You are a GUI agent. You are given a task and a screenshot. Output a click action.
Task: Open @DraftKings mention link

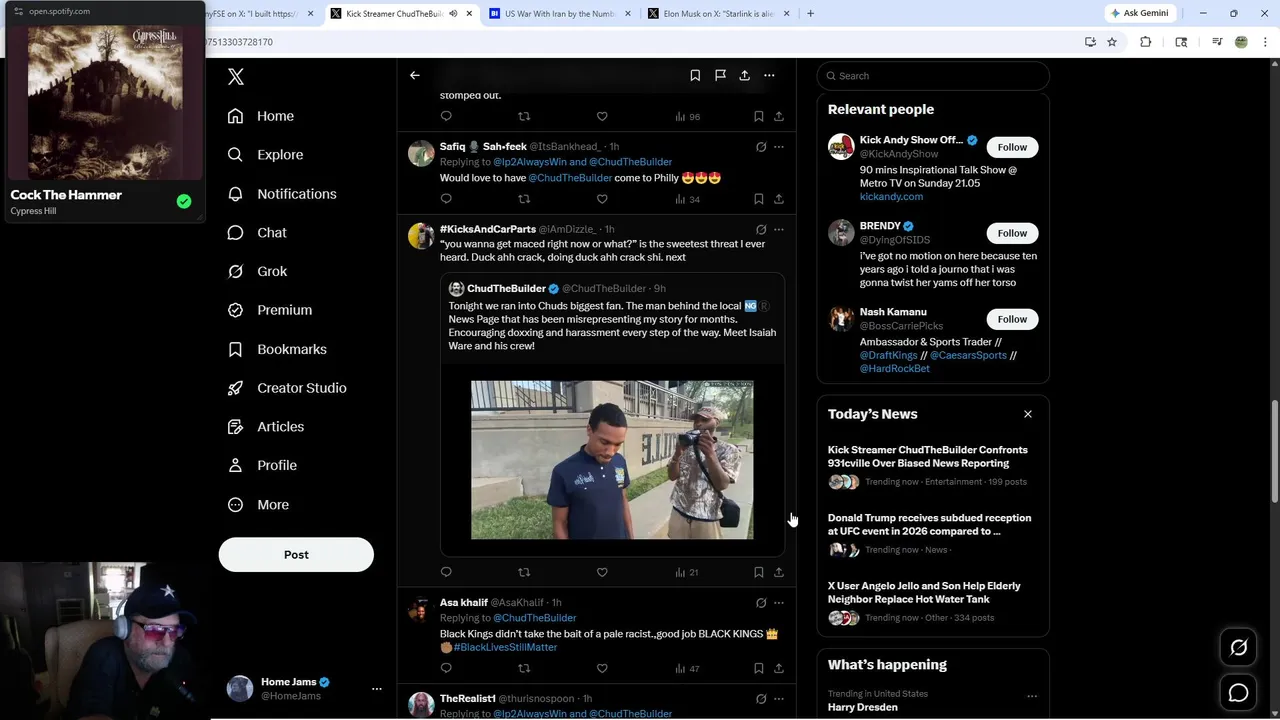[889, 355]
